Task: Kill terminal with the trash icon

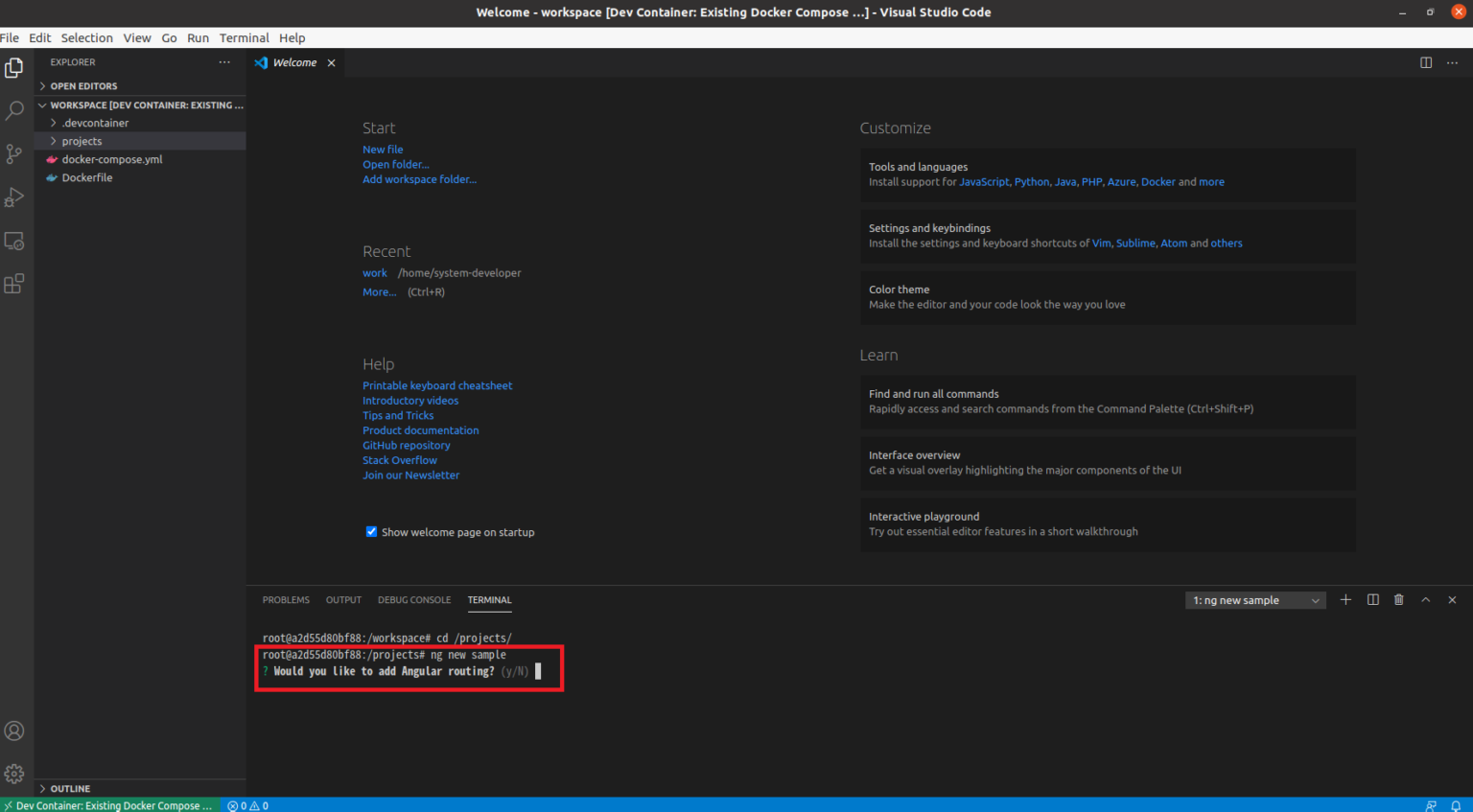Action: (x=1398, y=600)
